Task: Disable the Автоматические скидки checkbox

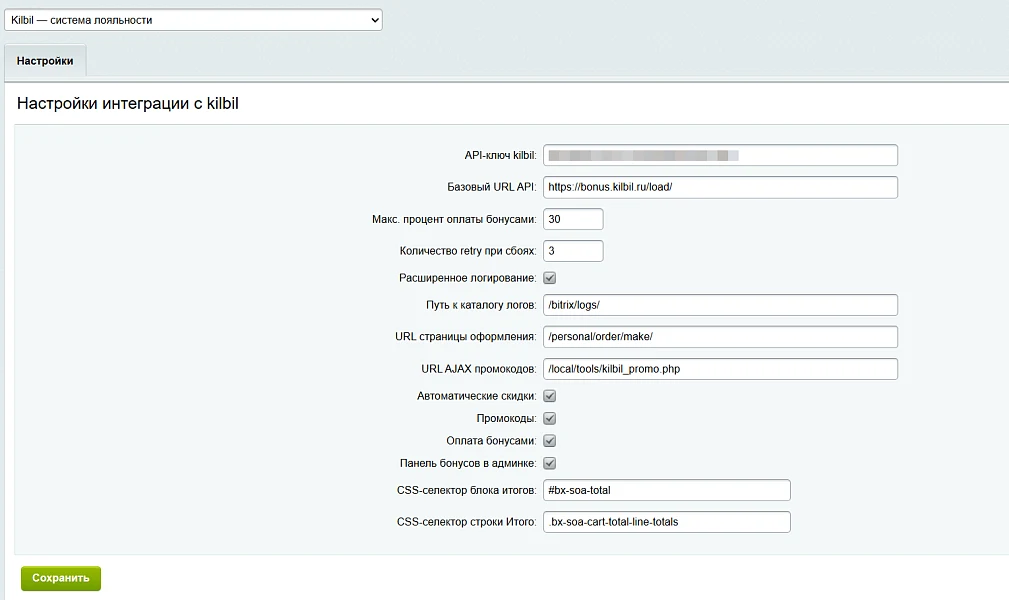Action: pos(550,396)
